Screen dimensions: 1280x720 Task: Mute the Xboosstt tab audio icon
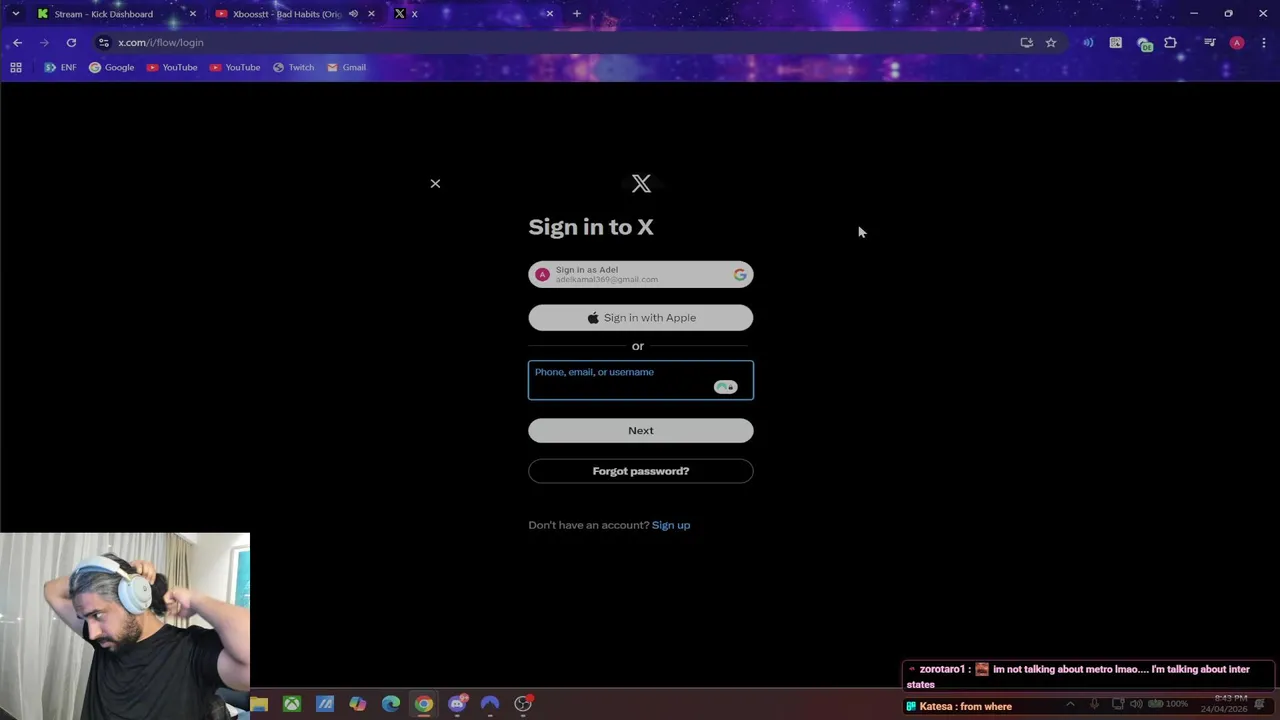[353, 14]
